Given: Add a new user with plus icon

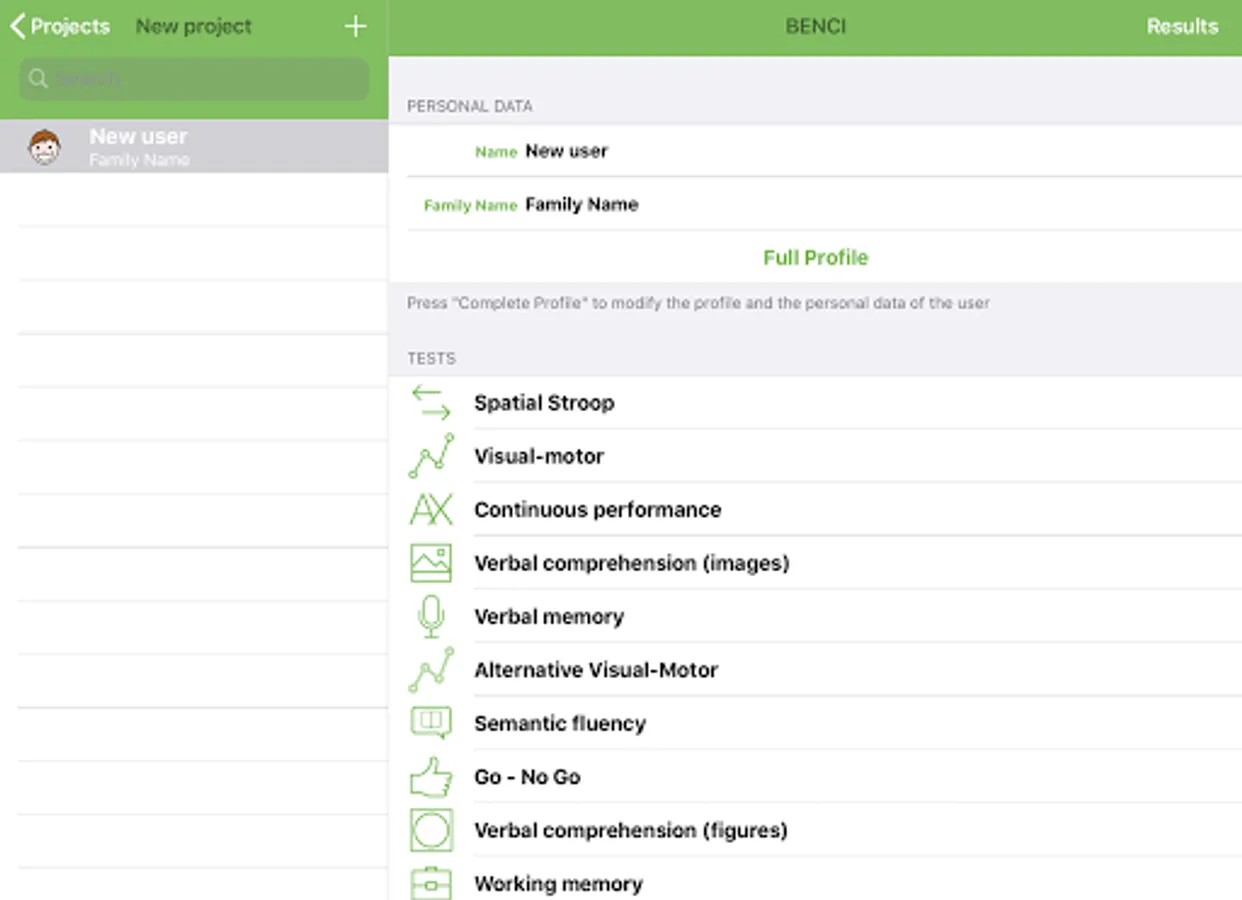Looking at the screenshot, I should tap(355, 27).
